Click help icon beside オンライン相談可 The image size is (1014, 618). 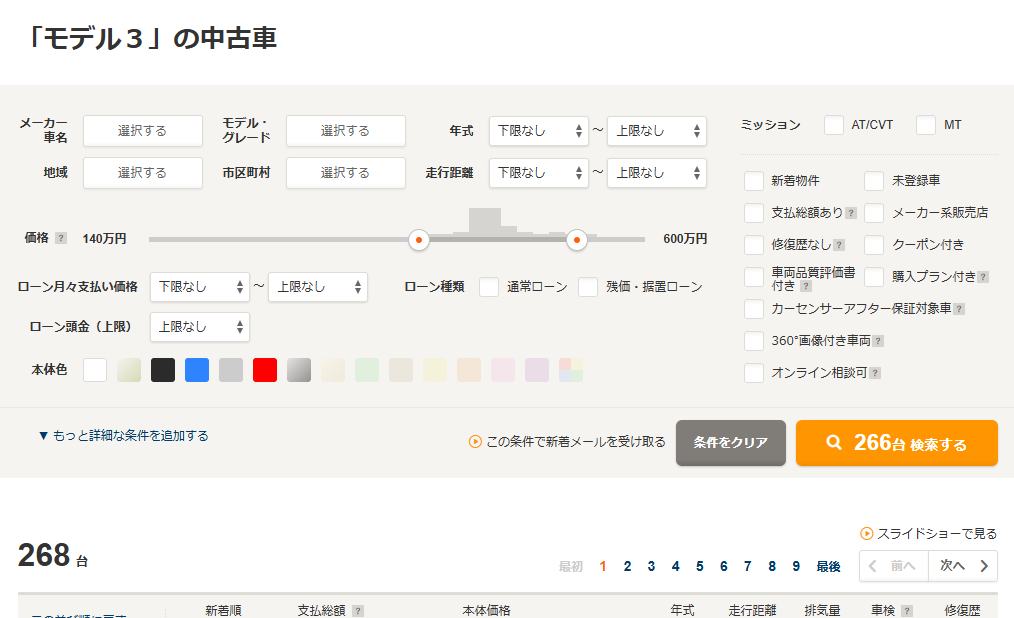coord(875,373)
